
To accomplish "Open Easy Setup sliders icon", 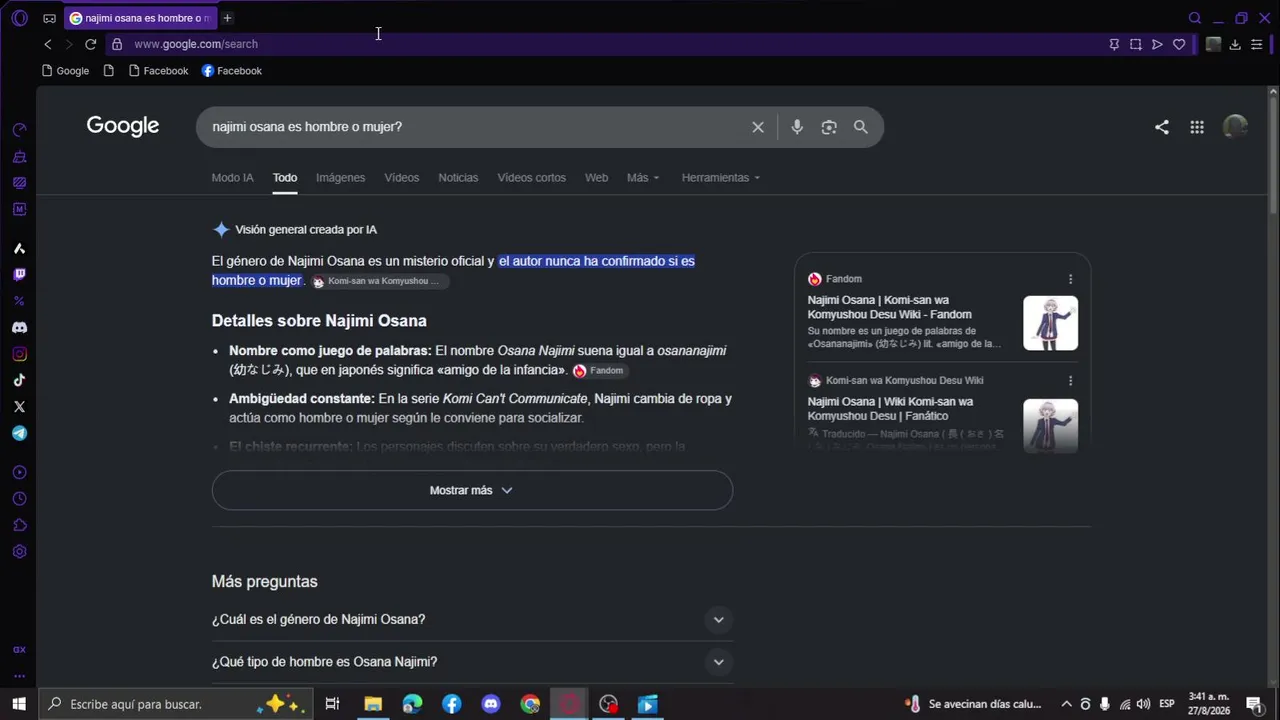I will [x=1257, y=44].
